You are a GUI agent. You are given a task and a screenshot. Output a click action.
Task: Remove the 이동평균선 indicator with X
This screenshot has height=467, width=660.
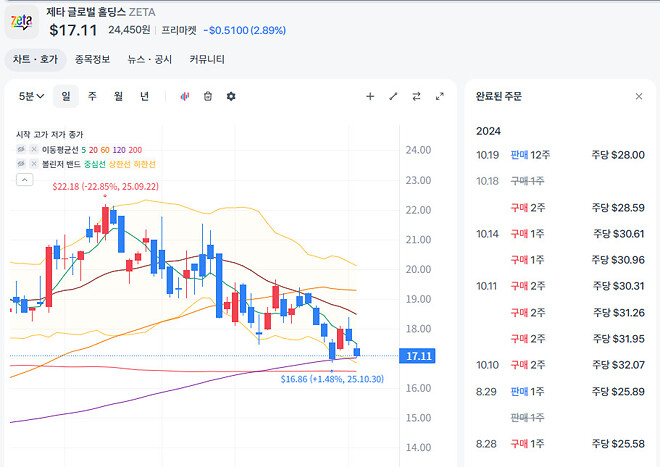(33, 149)
